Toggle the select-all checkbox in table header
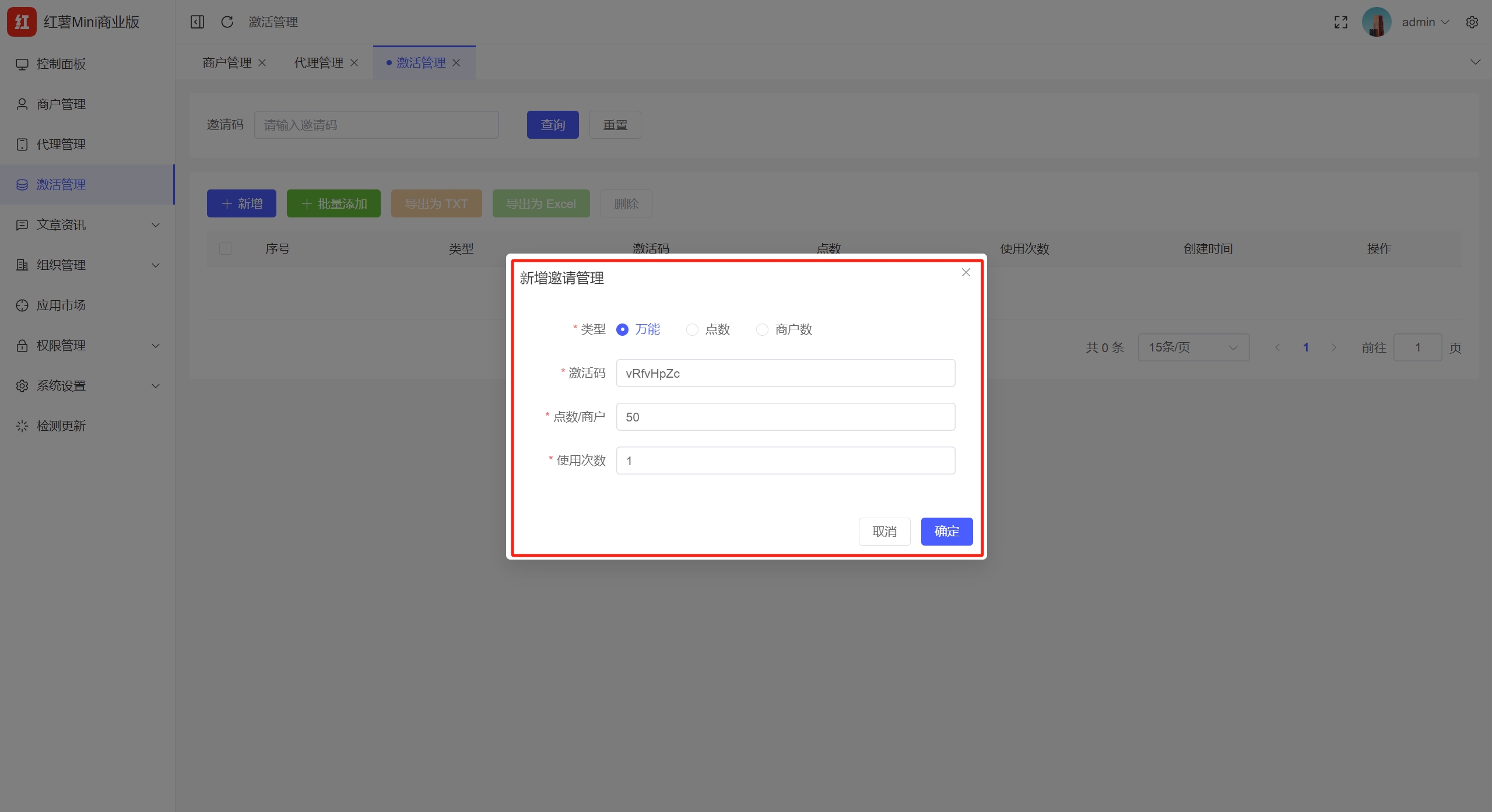 click(x=226, y=248)
